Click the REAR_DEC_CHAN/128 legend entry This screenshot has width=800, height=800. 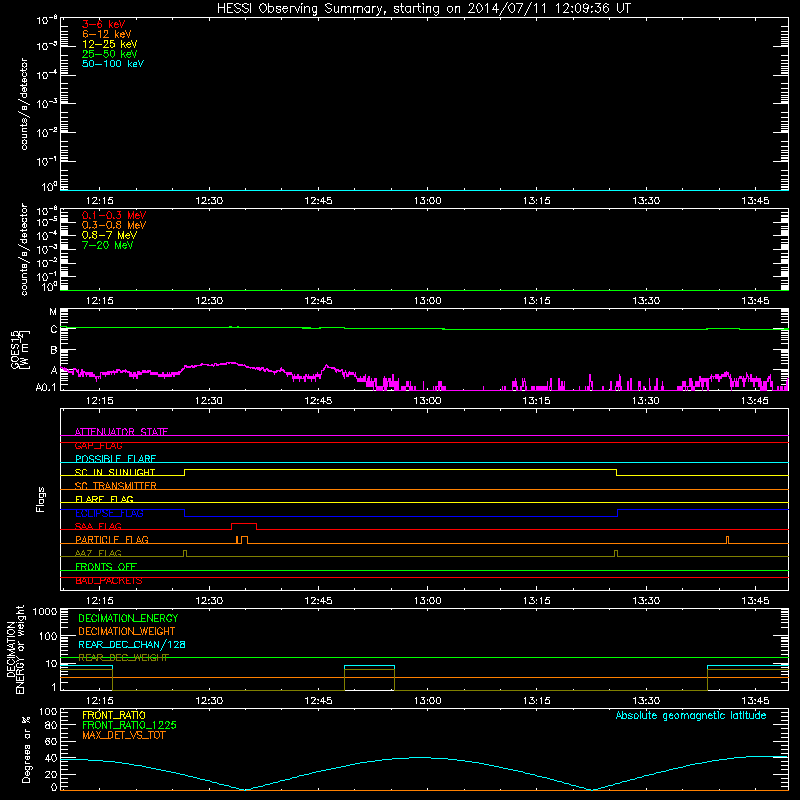click(x=132, y=644)
